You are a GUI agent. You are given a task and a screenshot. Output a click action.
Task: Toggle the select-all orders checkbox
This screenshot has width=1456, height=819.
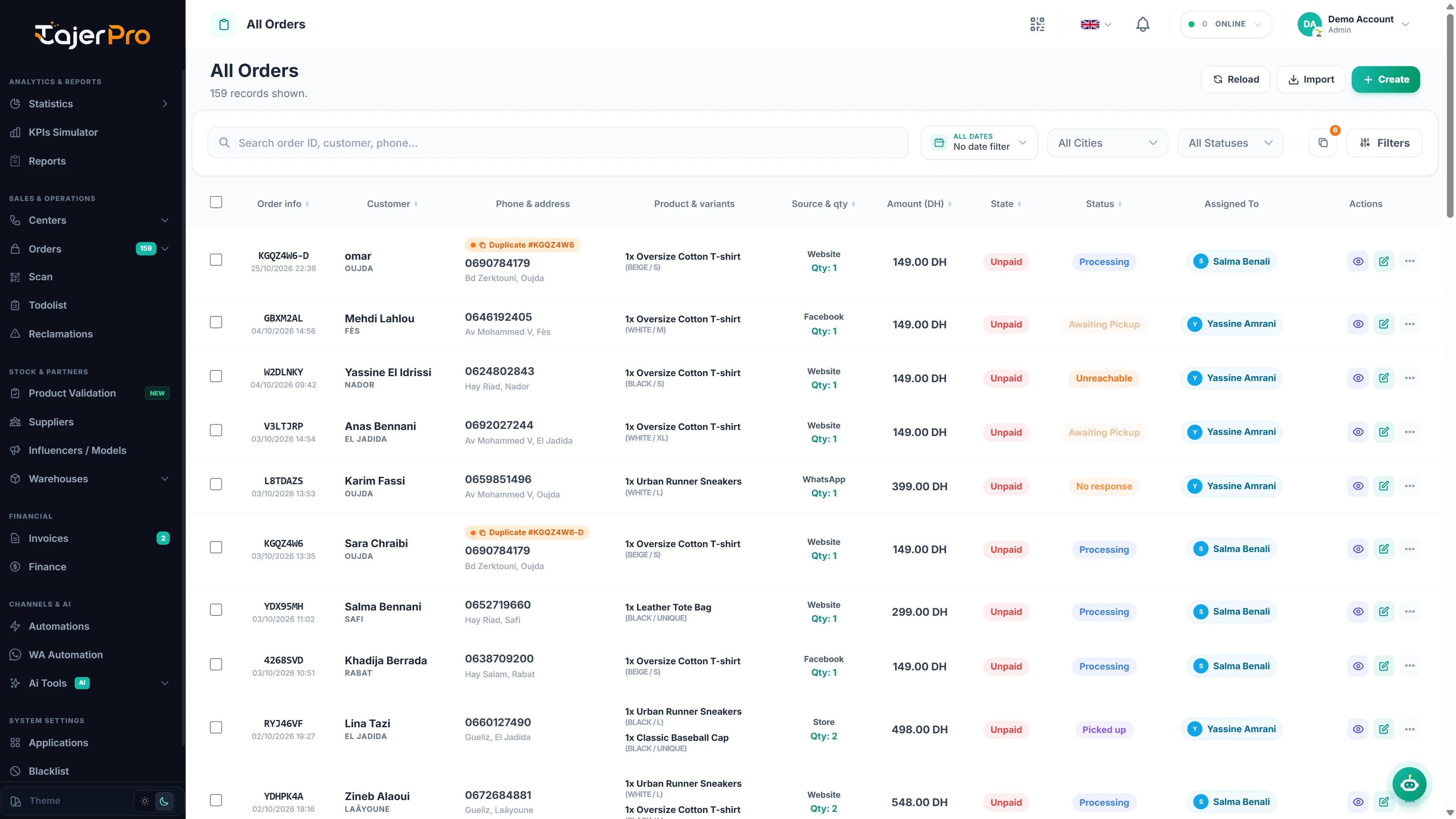pyautogui.click(x=216, y=202)
